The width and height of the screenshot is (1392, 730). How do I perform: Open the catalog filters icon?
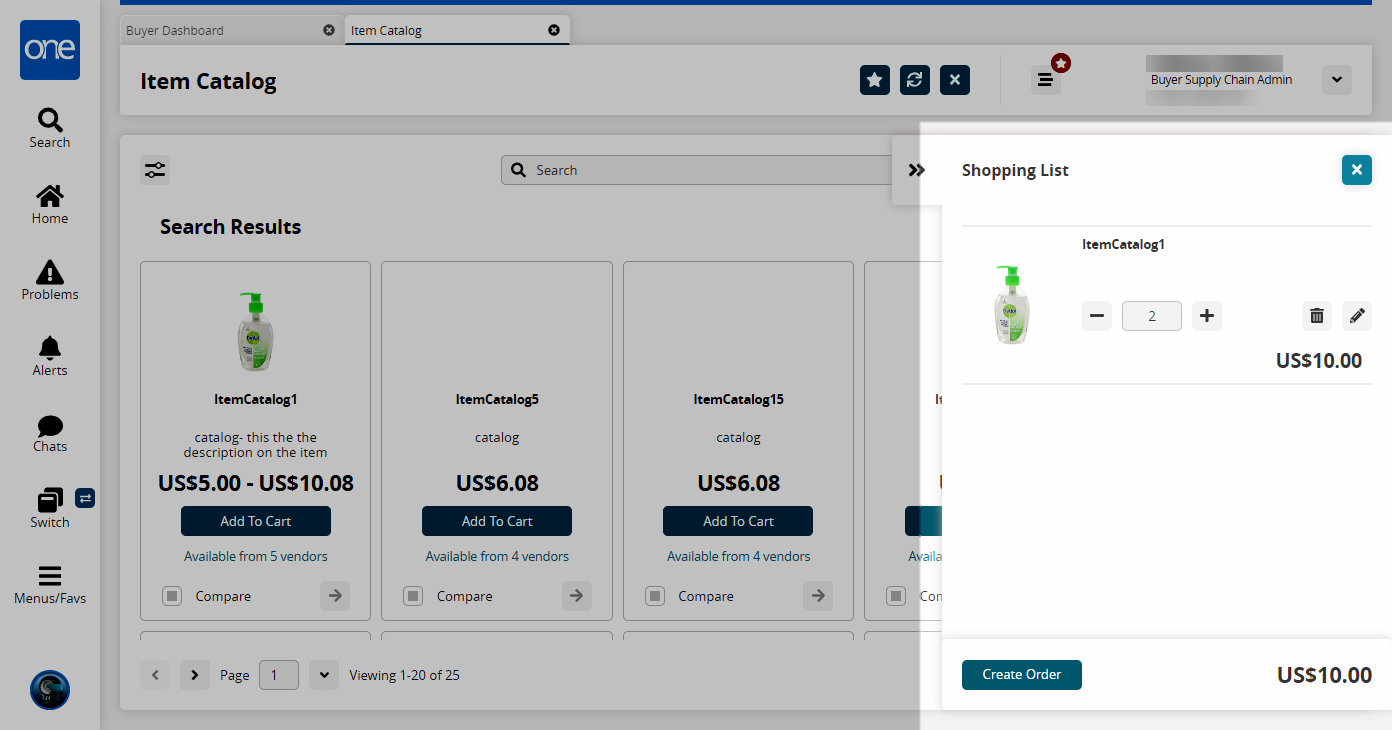tap(155, 170)
